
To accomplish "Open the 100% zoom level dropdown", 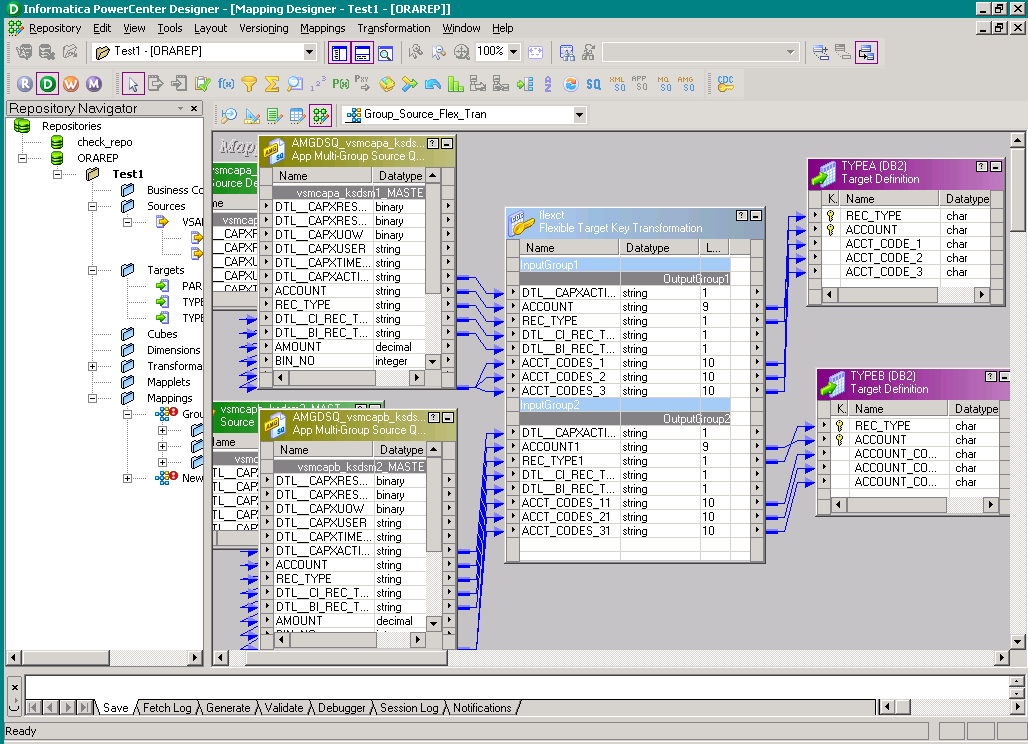I will [514, 51].
